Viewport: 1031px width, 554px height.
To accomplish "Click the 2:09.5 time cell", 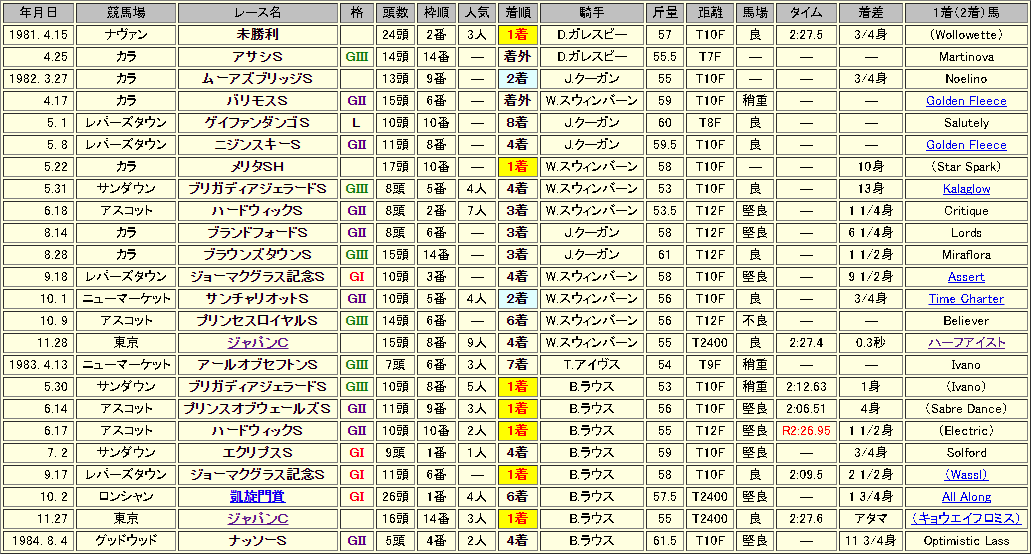I will (x=806, y=474).
